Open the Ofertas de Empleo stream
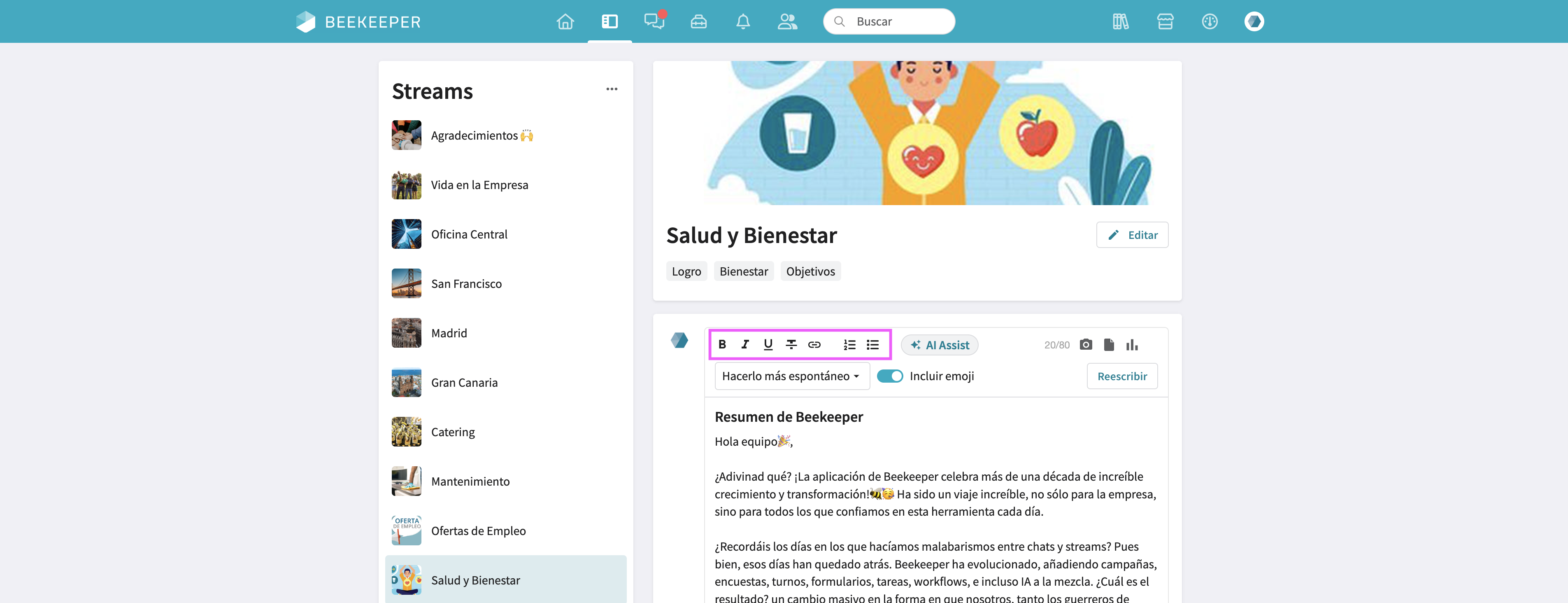This screenshot has width=1568, height=603. 506,530
